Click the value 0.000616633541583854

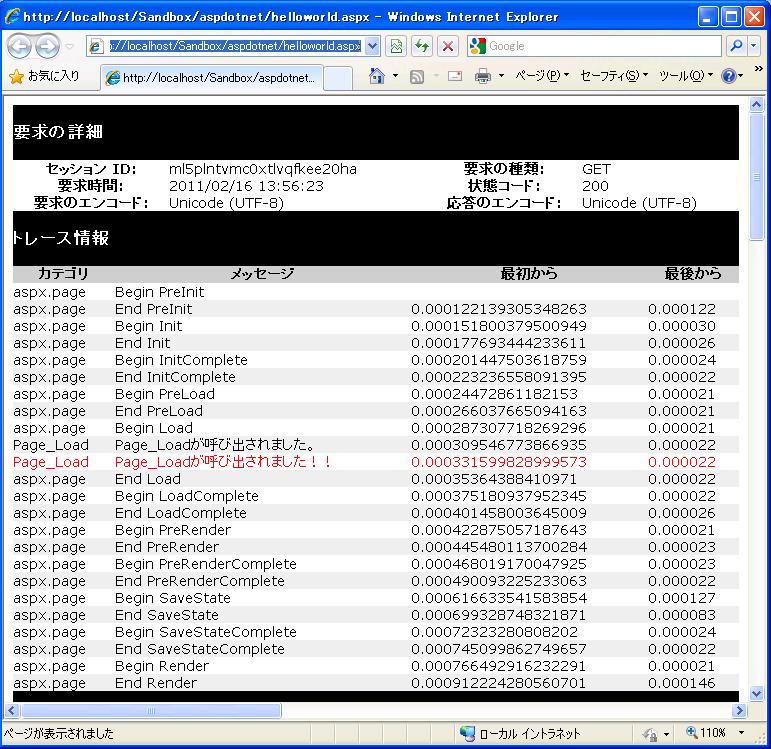[499, 598]
